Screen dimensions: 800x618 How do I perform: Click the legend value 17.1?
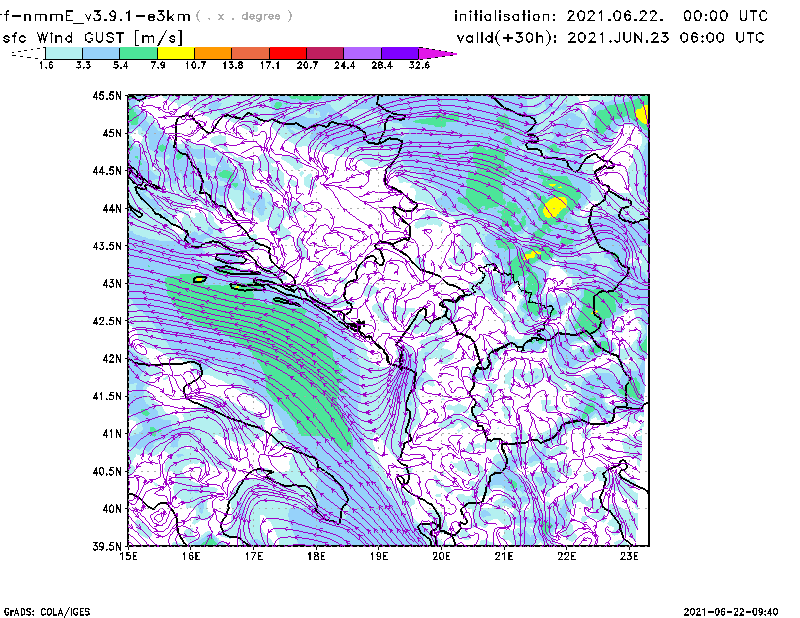tap(270, 65)
